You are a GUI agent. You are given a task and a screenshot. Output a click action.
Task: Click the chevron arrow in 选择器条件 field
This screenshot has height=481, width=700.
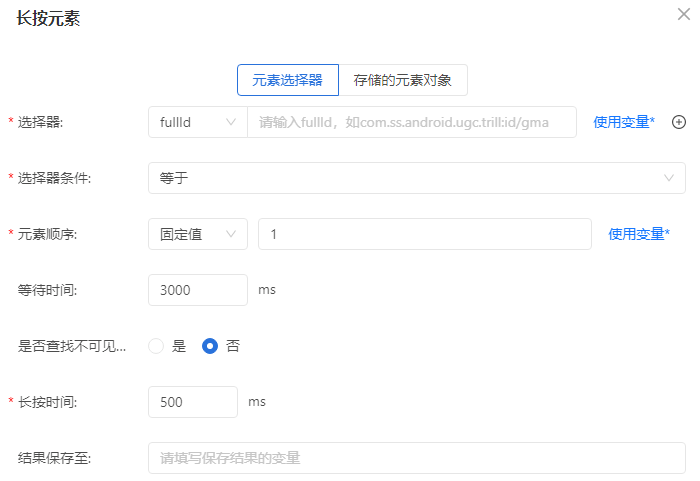[x=669, y=178]
